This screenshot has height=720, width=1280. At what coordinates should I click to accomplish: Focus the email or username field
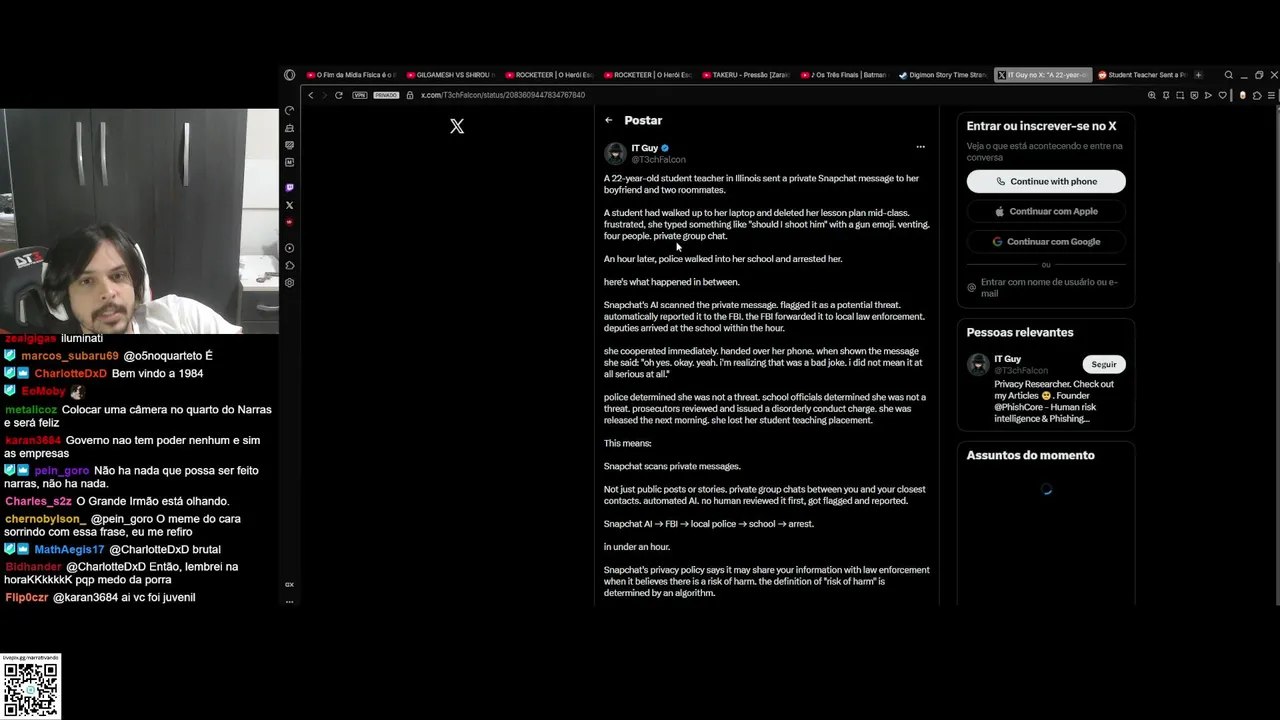(1046, 287)
